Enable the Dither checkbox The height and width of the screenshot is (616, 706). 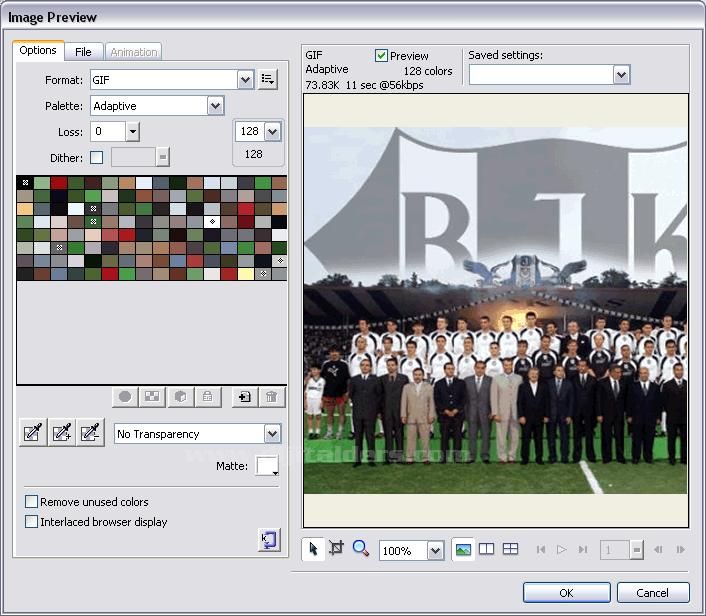[96, 158]
